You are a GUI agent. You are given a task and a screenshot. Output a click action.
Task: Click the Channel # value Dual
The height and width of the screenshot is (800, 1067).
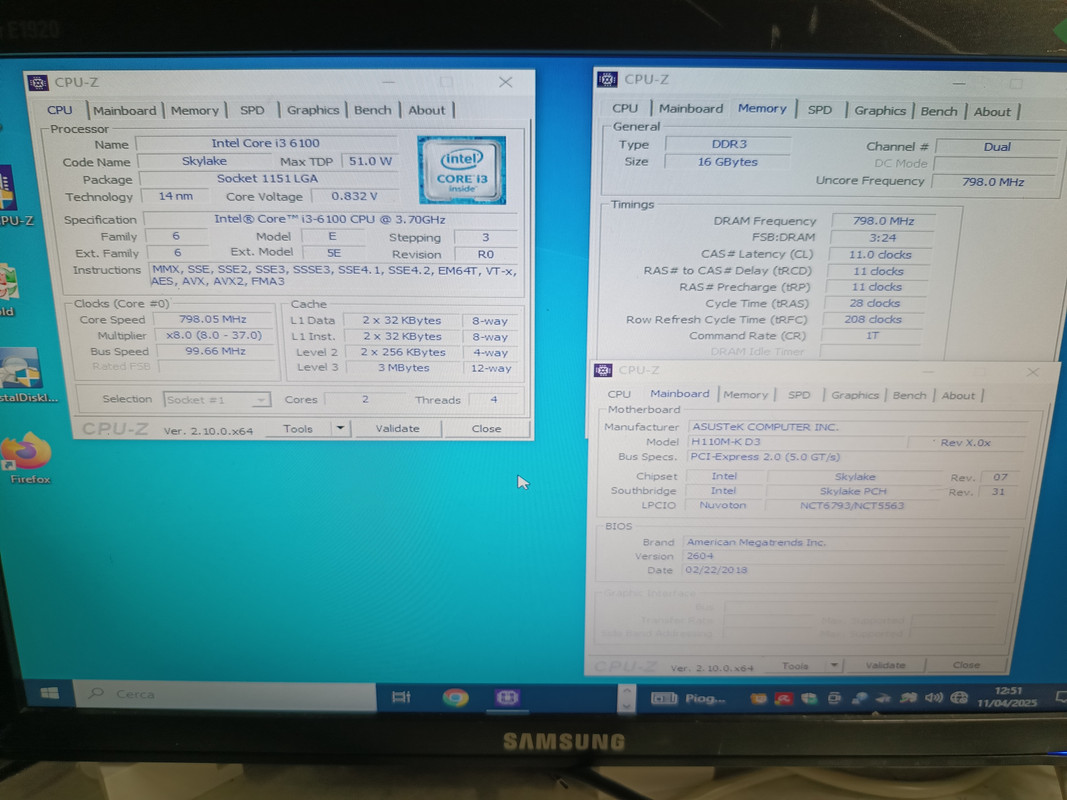point(998,146)
